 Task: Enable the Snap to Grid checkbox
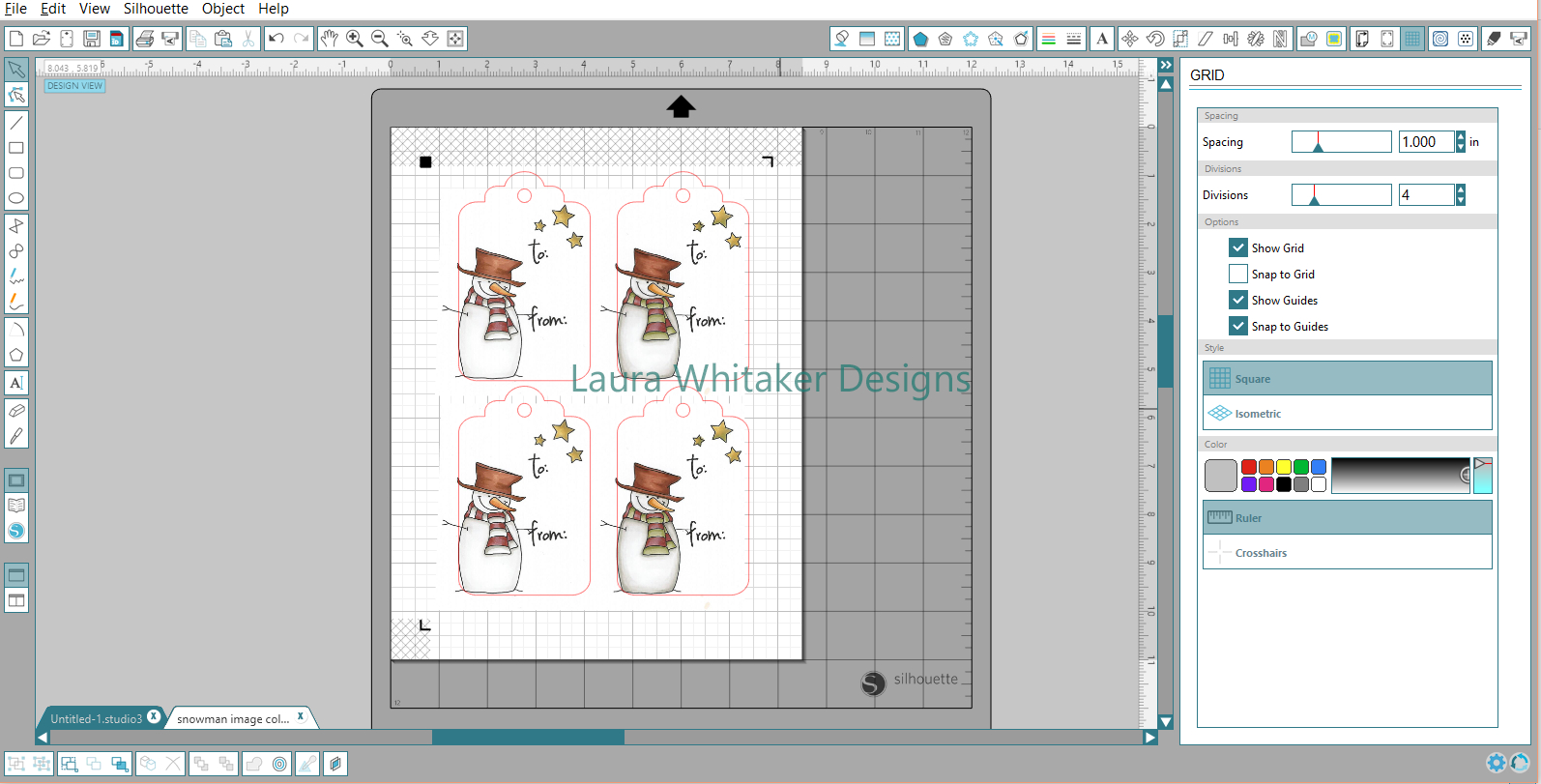[1238, 274]
